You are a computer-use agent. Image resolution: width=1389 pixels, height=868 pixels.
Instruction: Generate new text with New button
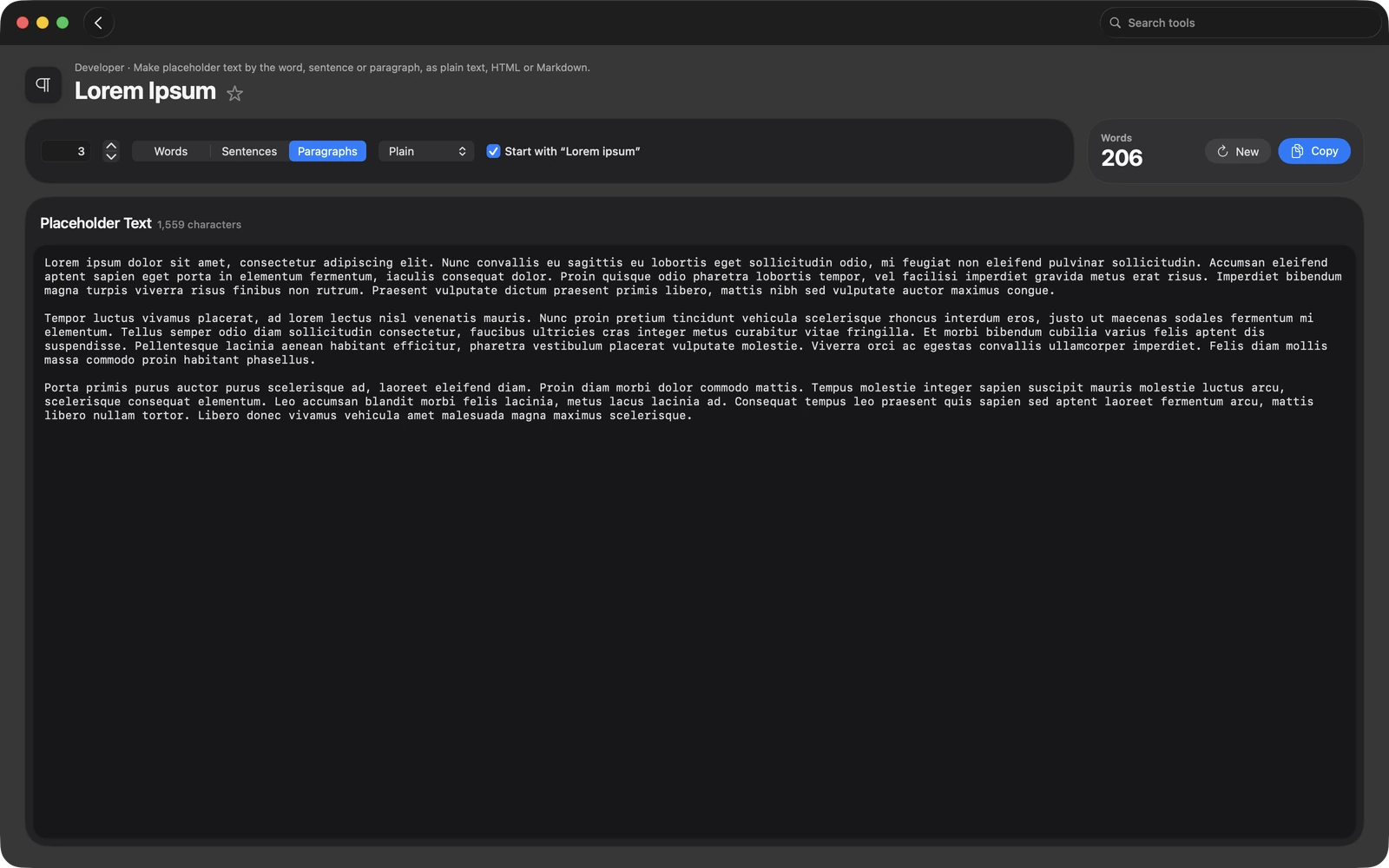[x=1238, y=151]
